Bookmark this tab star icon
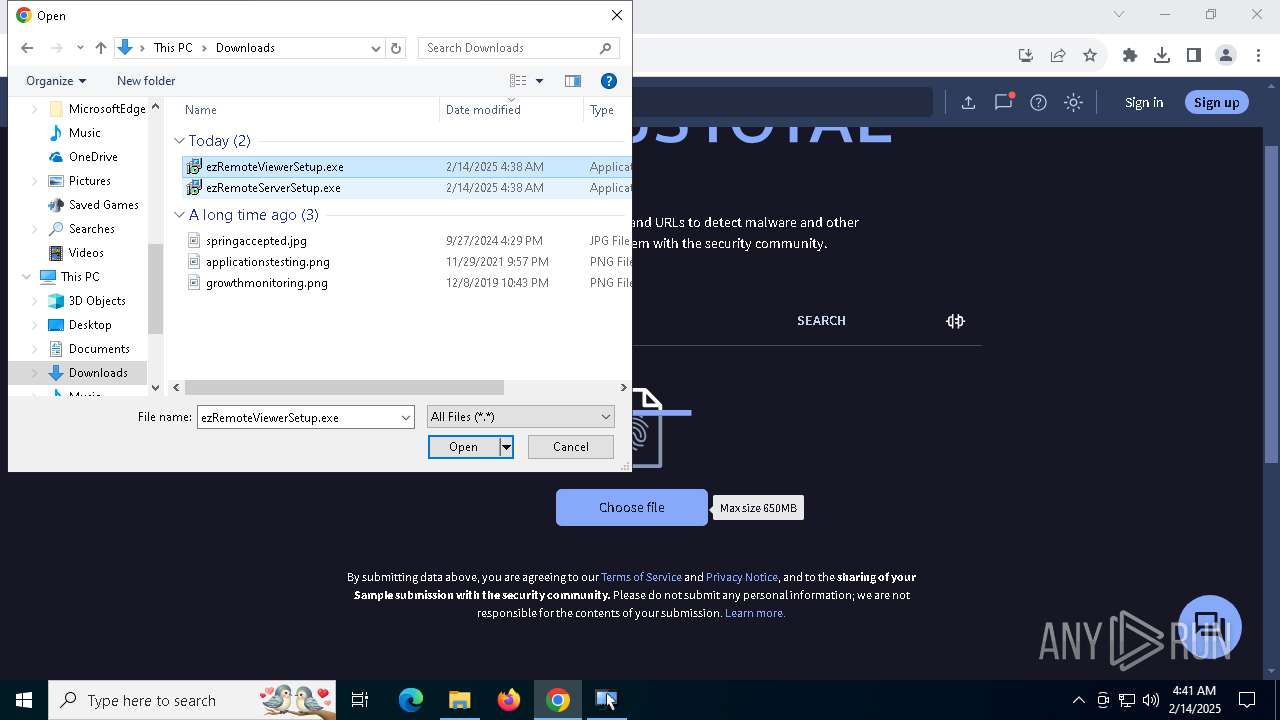The width and height of the screenshot is (1280, 720). 1090,55
